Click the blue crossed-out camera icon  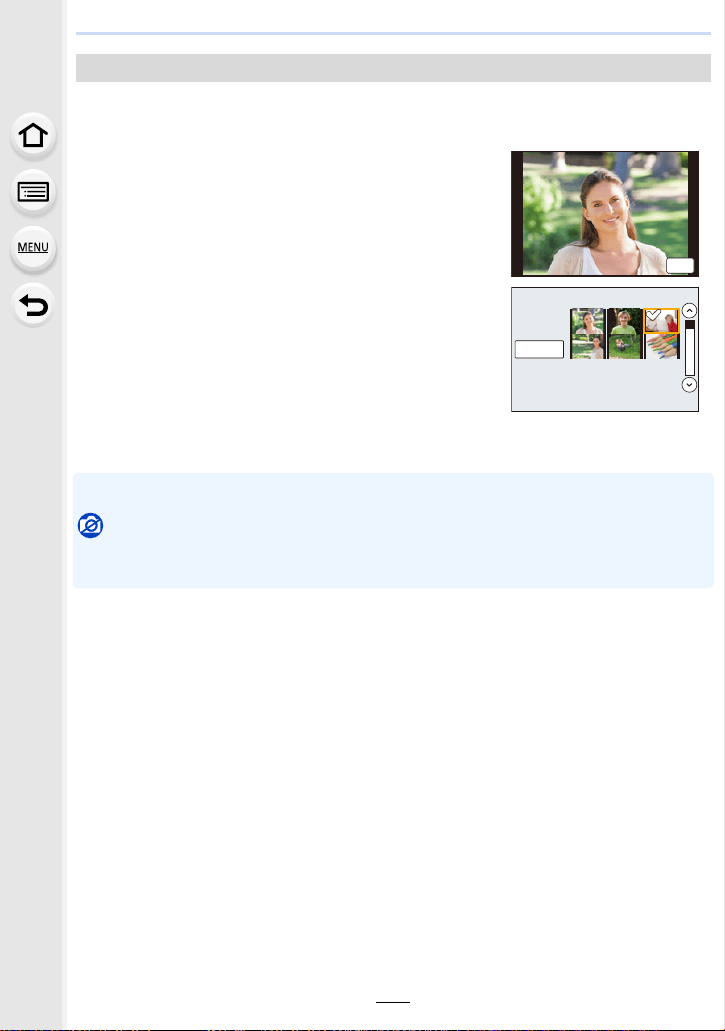[91, 525]
